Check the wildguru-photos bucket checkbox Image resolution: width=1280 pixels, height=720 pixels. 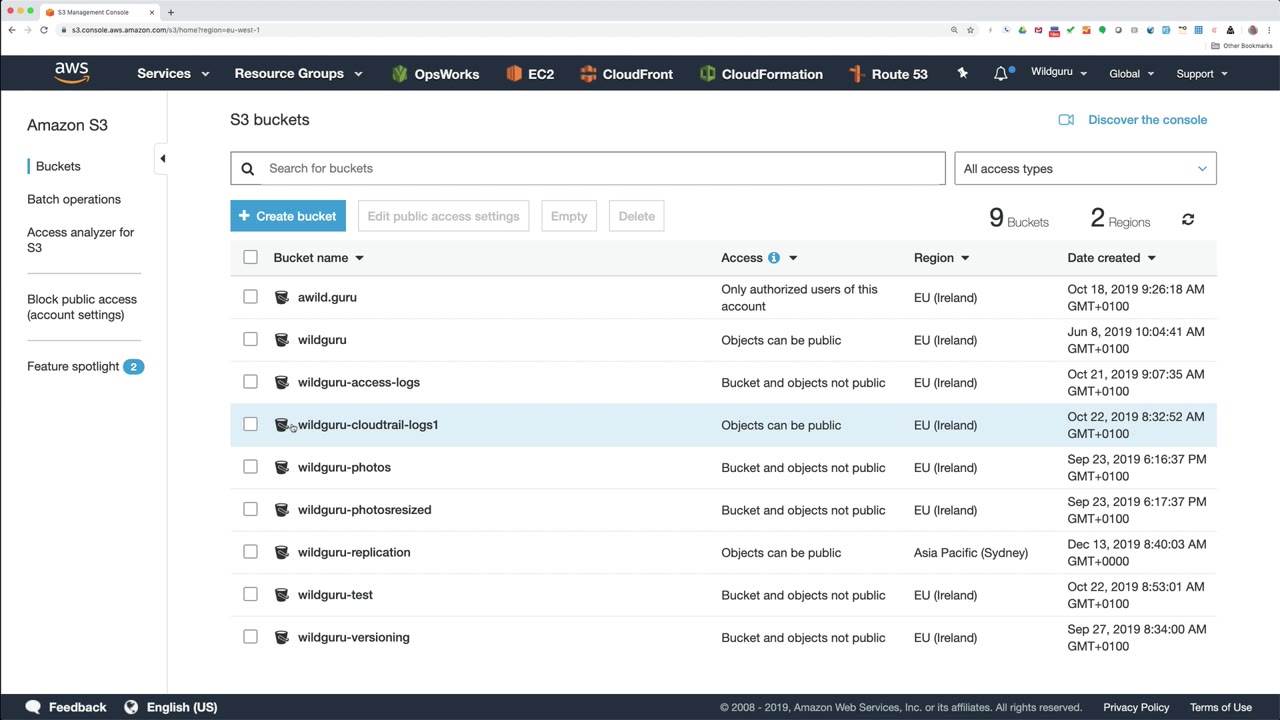(250, 467)
